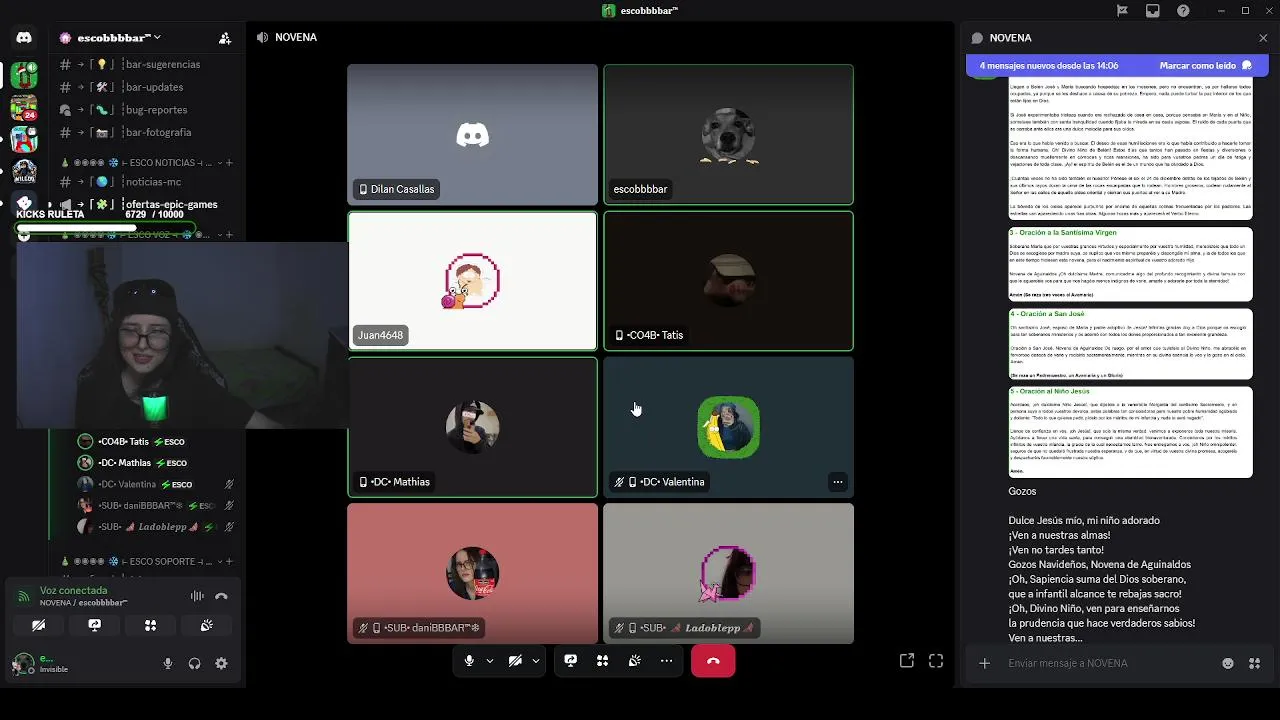
Task: Toggle camera in call control bar
Action: (x=515, y=661)
